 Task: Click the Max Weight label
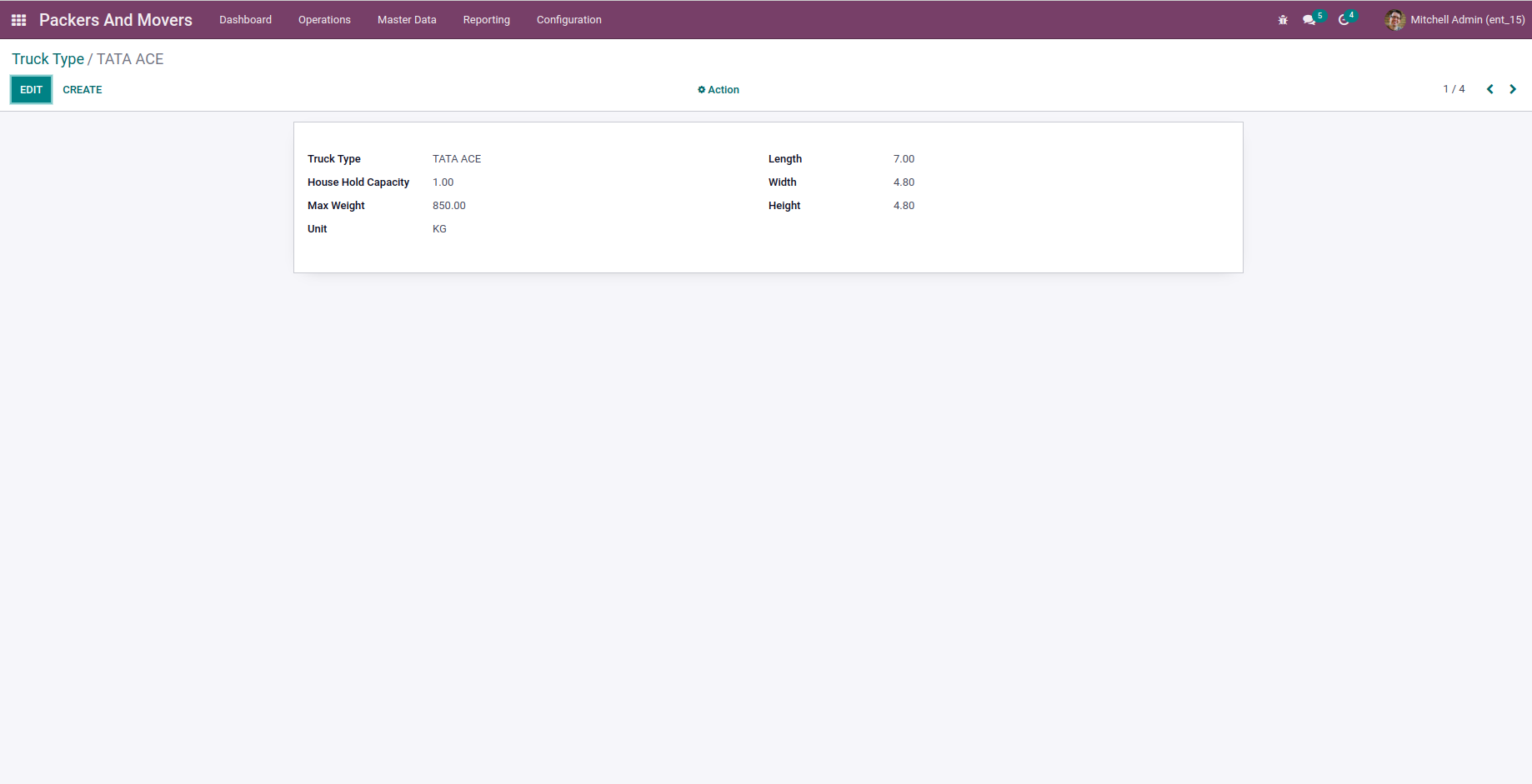pos(336,206)
